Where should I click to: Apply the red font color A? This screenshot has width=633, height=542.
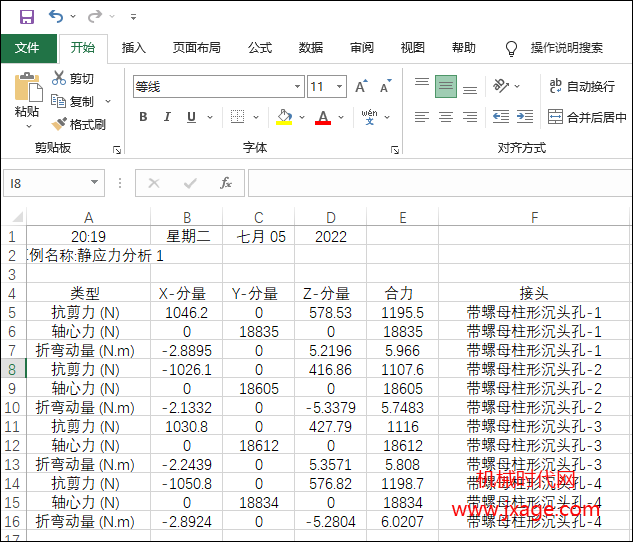[x=323, y=117]
